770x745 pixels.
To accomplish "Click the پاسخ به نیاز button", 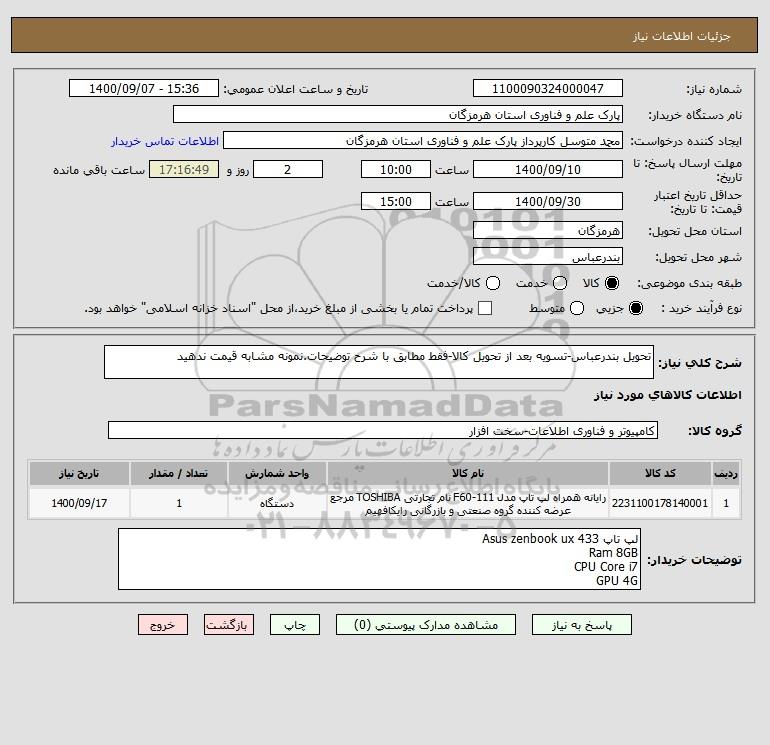I will (x=581, y=625).
